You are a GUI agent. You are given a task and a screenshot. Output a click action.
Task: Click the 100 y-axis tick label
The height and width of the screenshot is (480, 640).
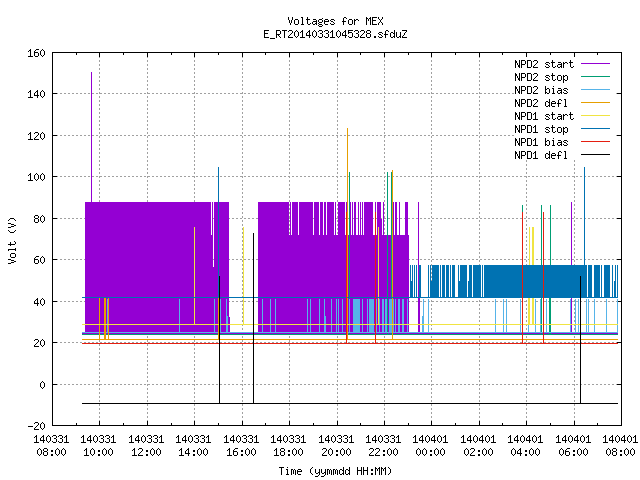click(x=36, y=177)
